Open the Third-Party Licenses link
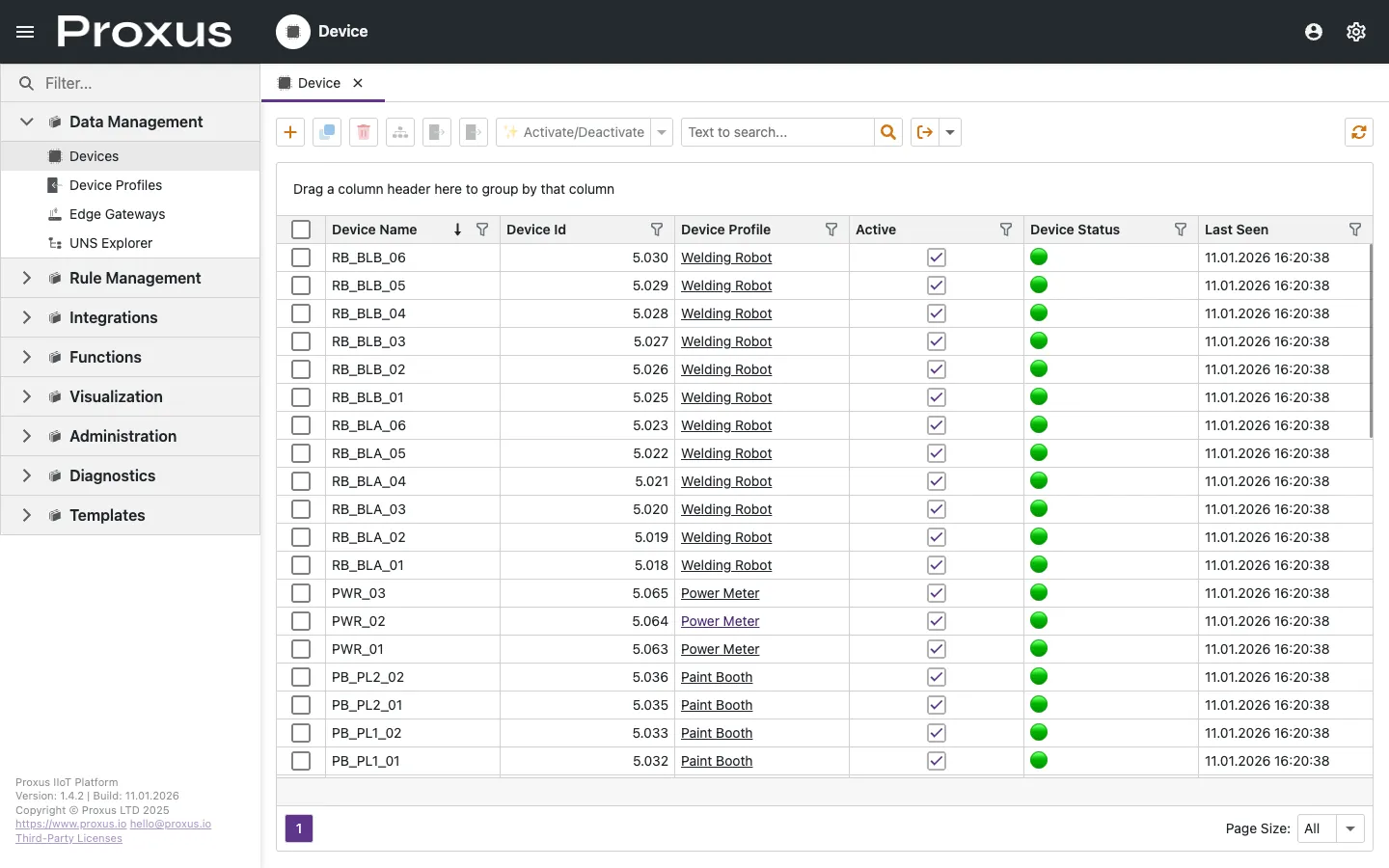Screen dimensions: 1389x868 point(68,838)
